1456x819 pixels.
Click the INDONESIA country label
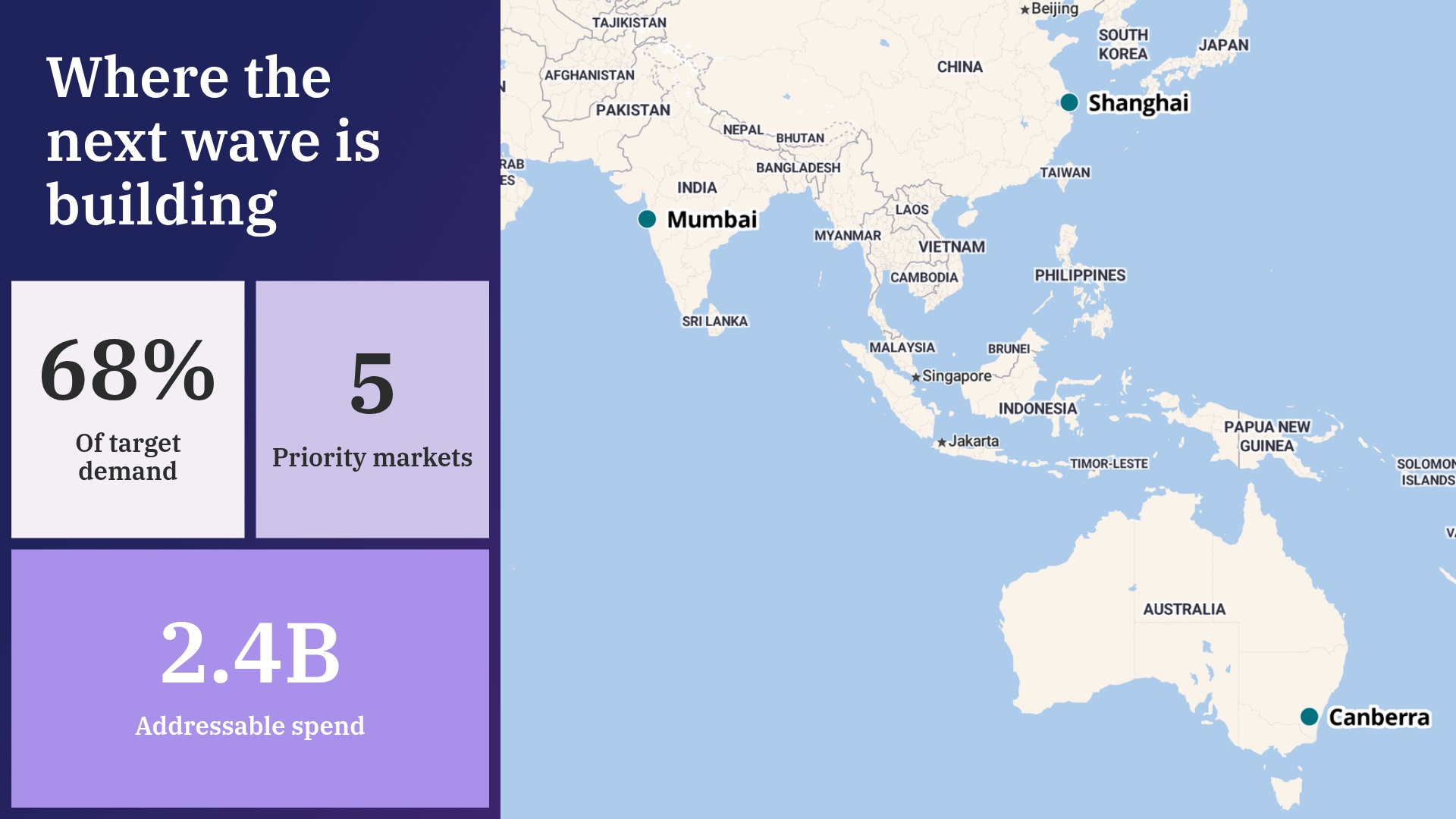[x=1037, y=409]
